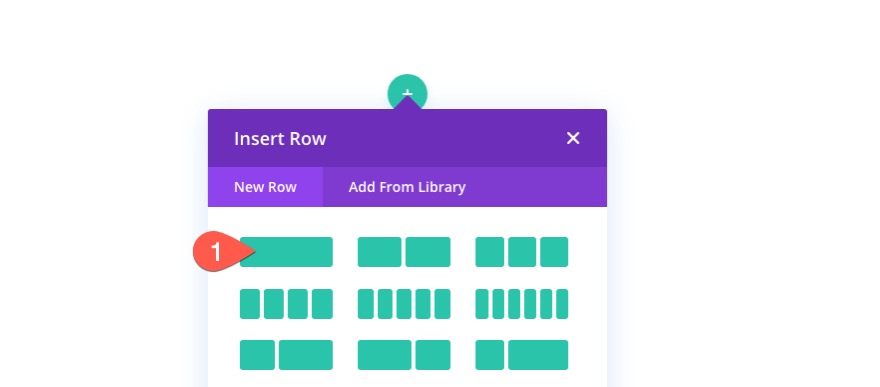This screenshot has height=387, width=880.
Task: Select the one-third, two-thirds column layout
Action: [286, 355]
